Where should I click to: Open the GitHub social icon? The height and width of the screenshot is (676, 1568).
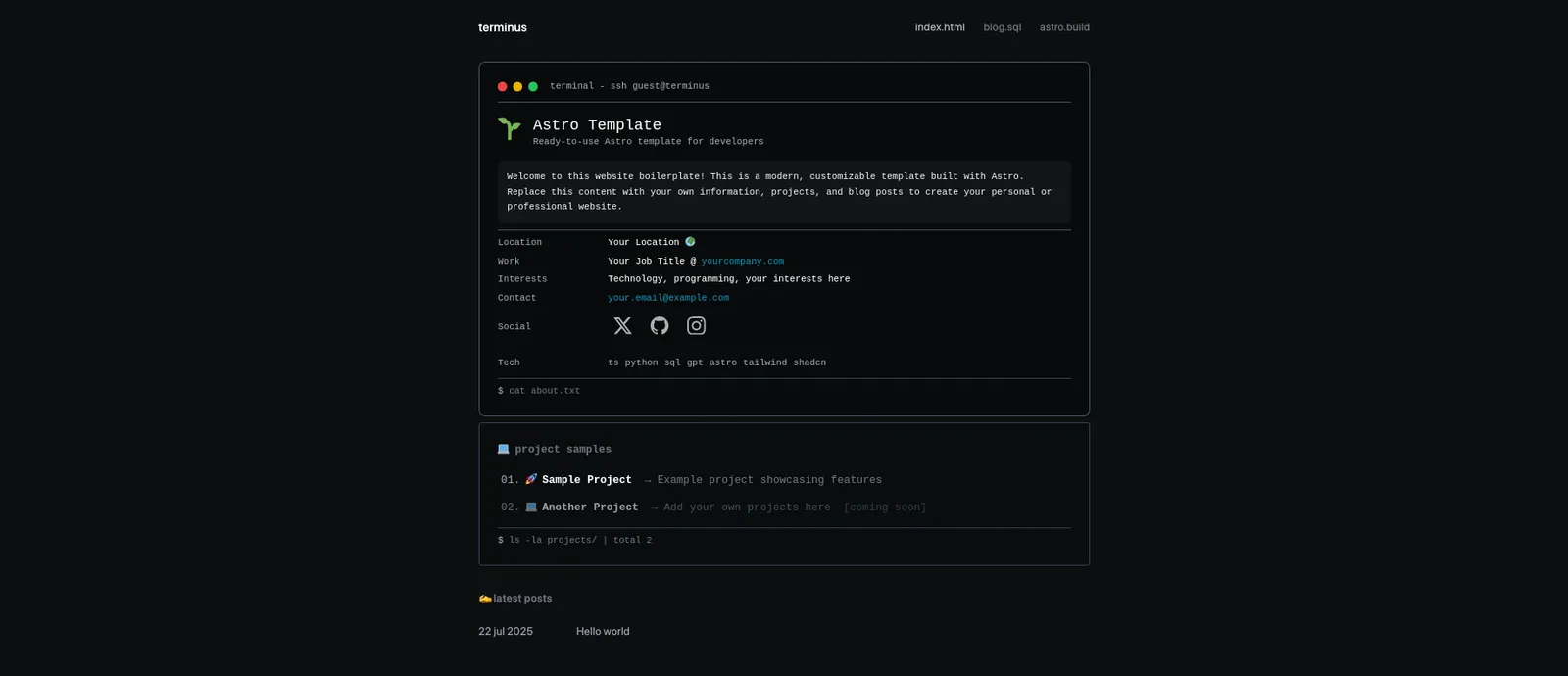[660, 326]
